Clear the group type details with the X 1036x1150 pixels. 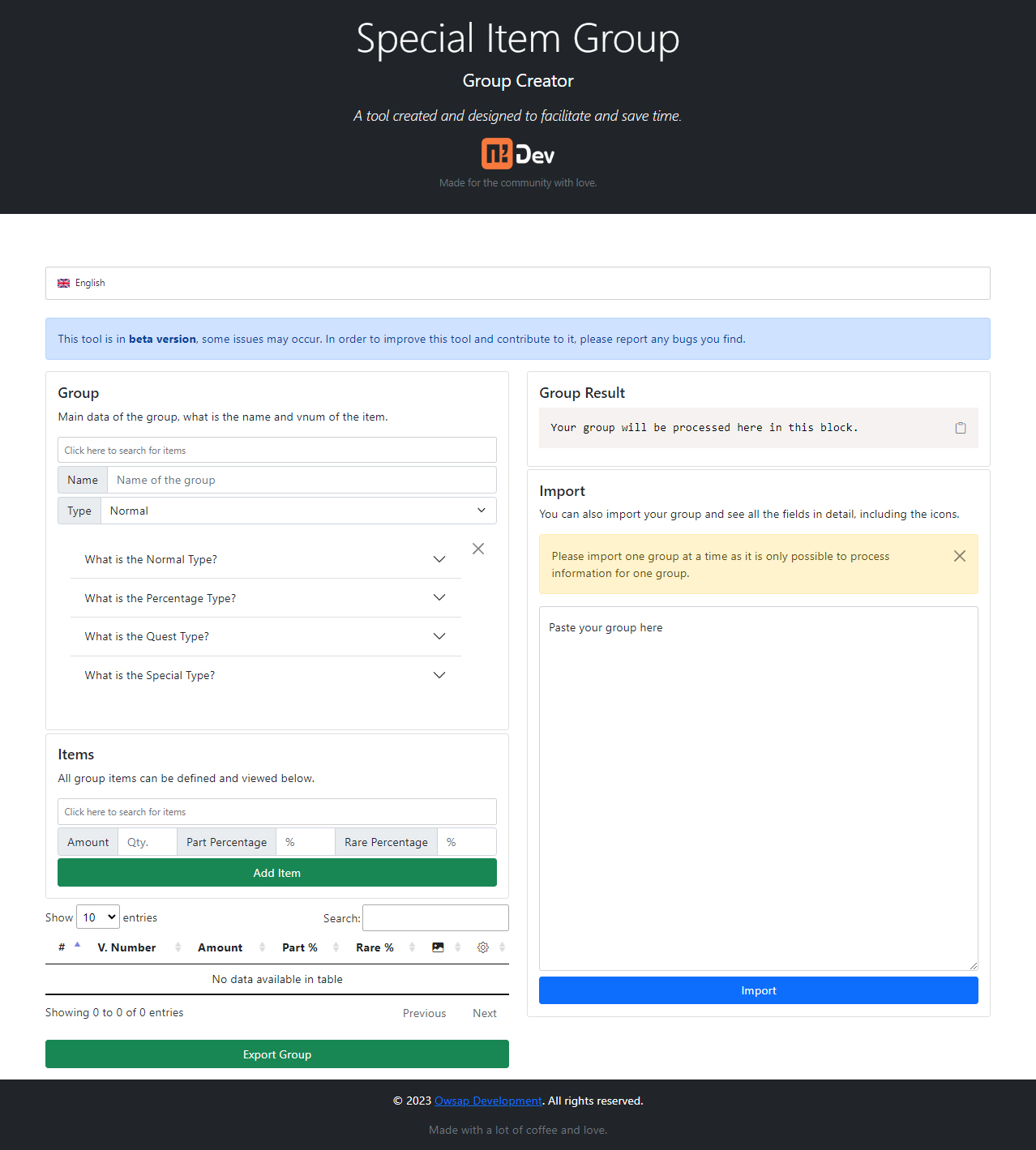[477, 549]
